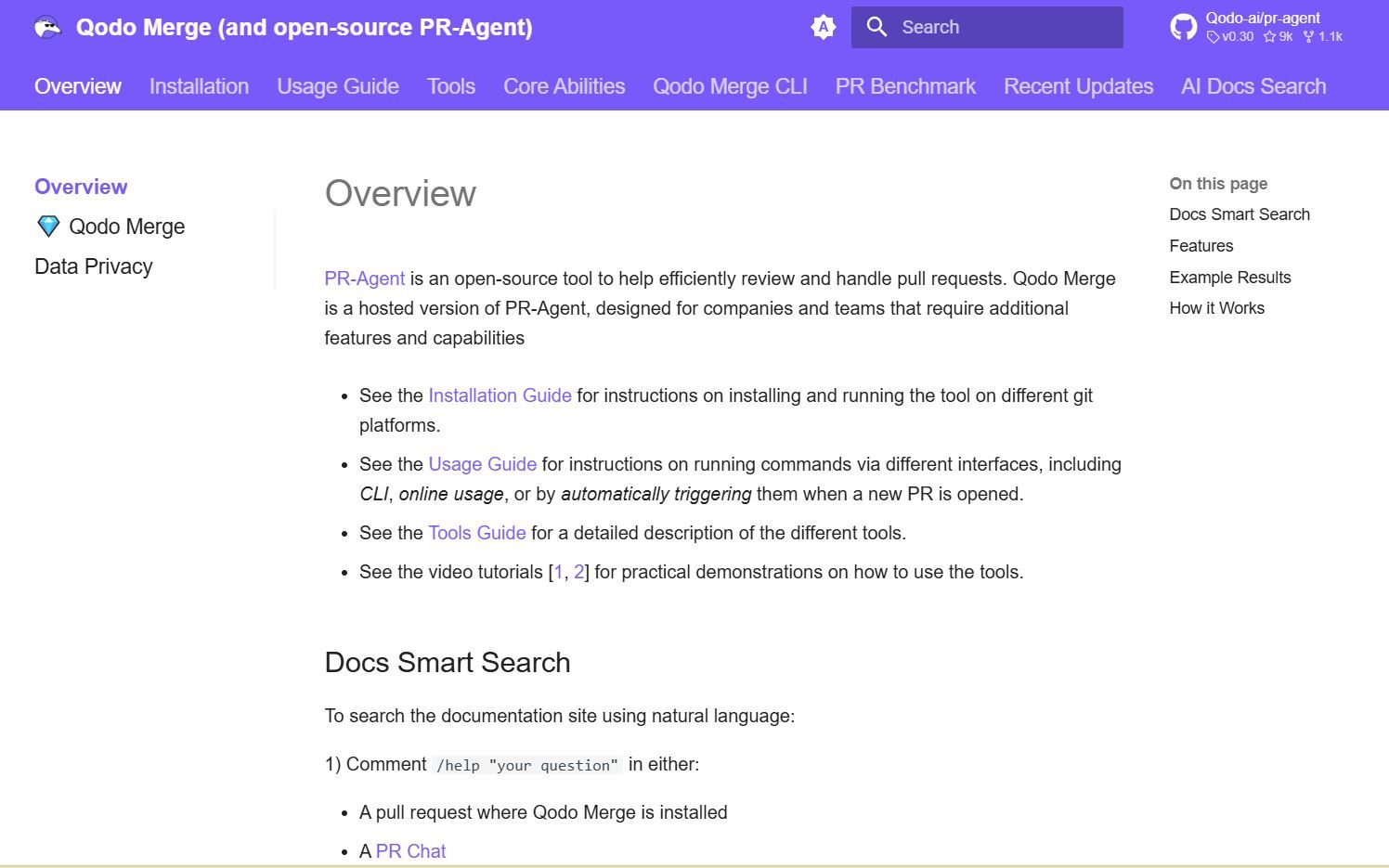Select the Overview tab
The width and height of the screenshot is (1389, 868).
(78, 86)
